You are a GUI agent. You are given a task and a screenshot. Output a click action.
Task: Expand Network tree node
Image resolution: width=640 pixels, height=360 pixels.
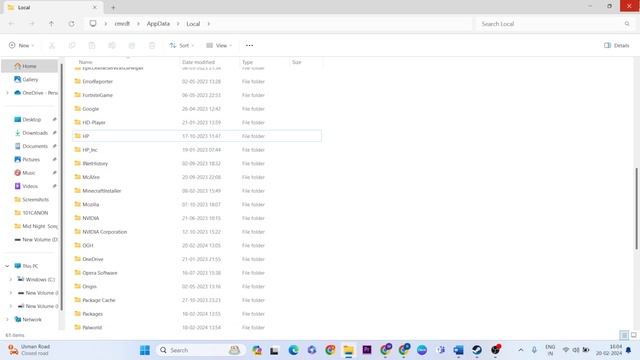(x=7, y=320)
